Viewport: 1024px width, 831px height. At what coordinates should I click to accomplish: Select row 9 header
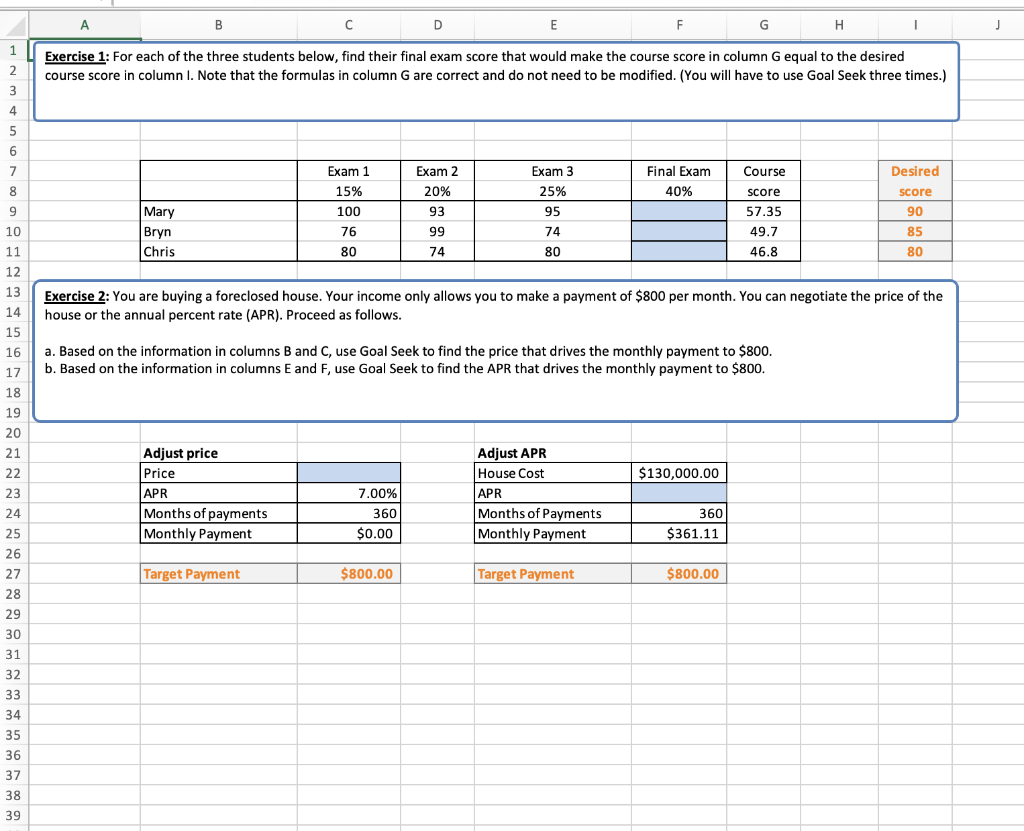[x=13, y=211]
